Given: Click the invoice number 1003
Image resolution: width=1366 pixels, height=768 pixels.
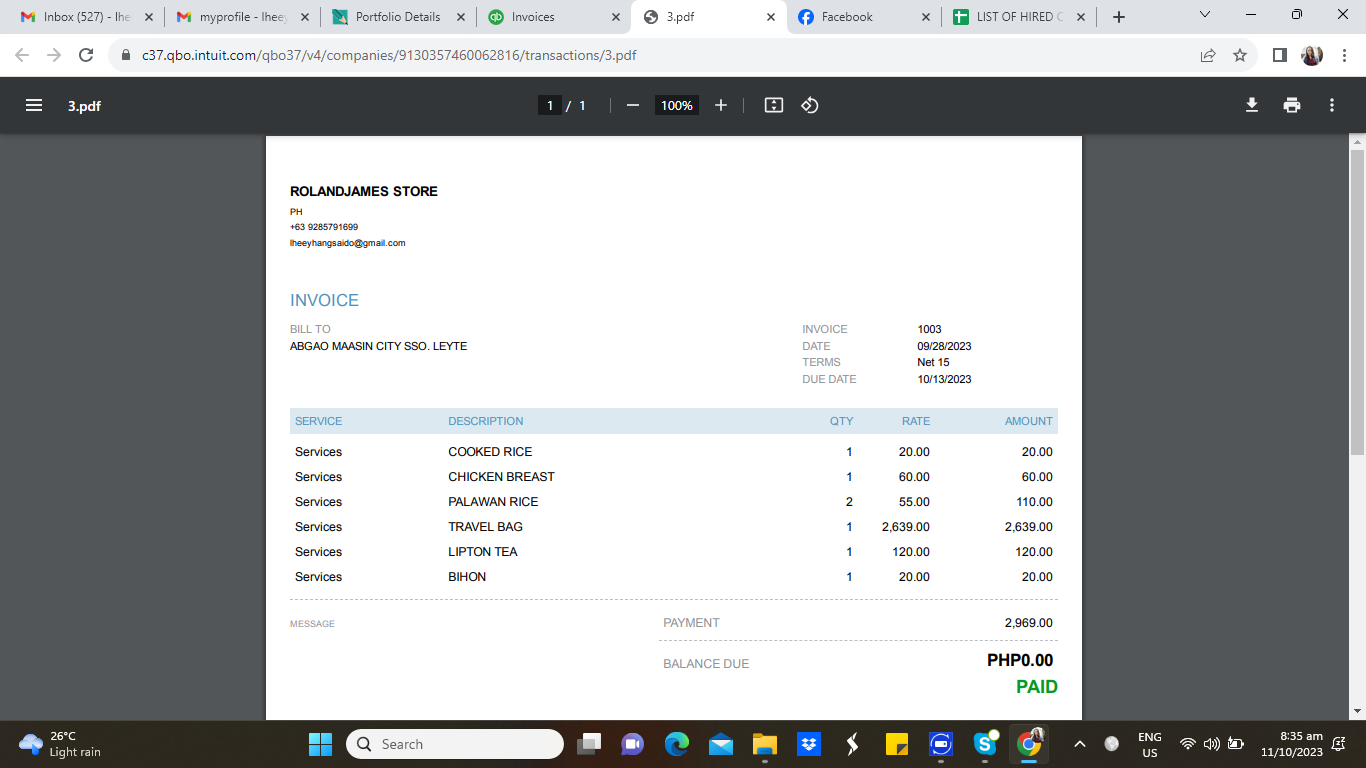Looking at the screenshot, I should click(930, 329).
